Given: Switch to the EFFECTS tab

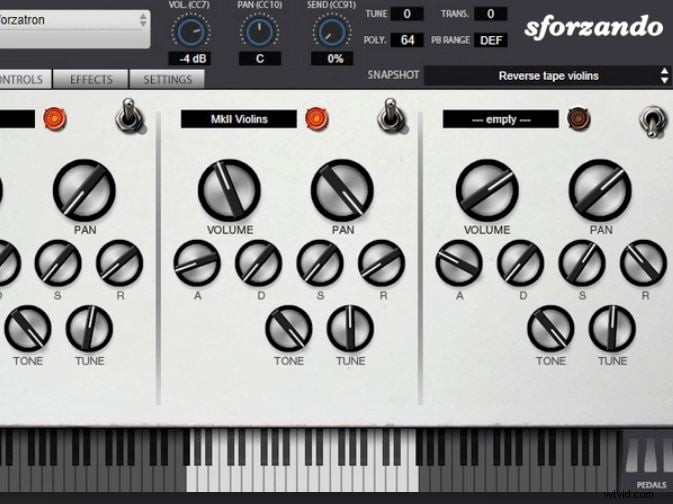Looking at the screenshot, I should click(x=91, y=79).
